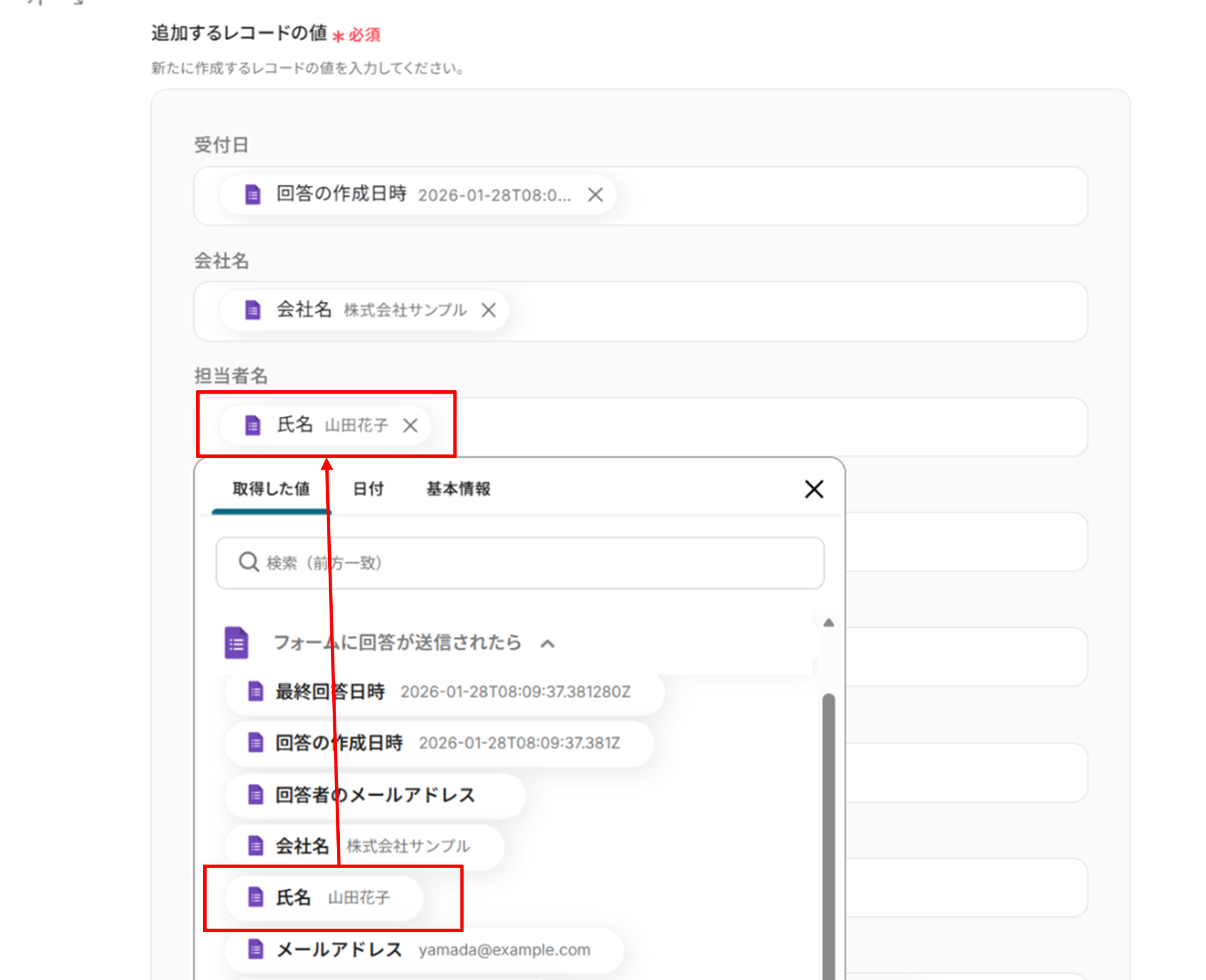Viewport: 1206px width, 980px height.
Task: Choose 氏名 山田花子 in the list
Action: (x=324, y=898)
